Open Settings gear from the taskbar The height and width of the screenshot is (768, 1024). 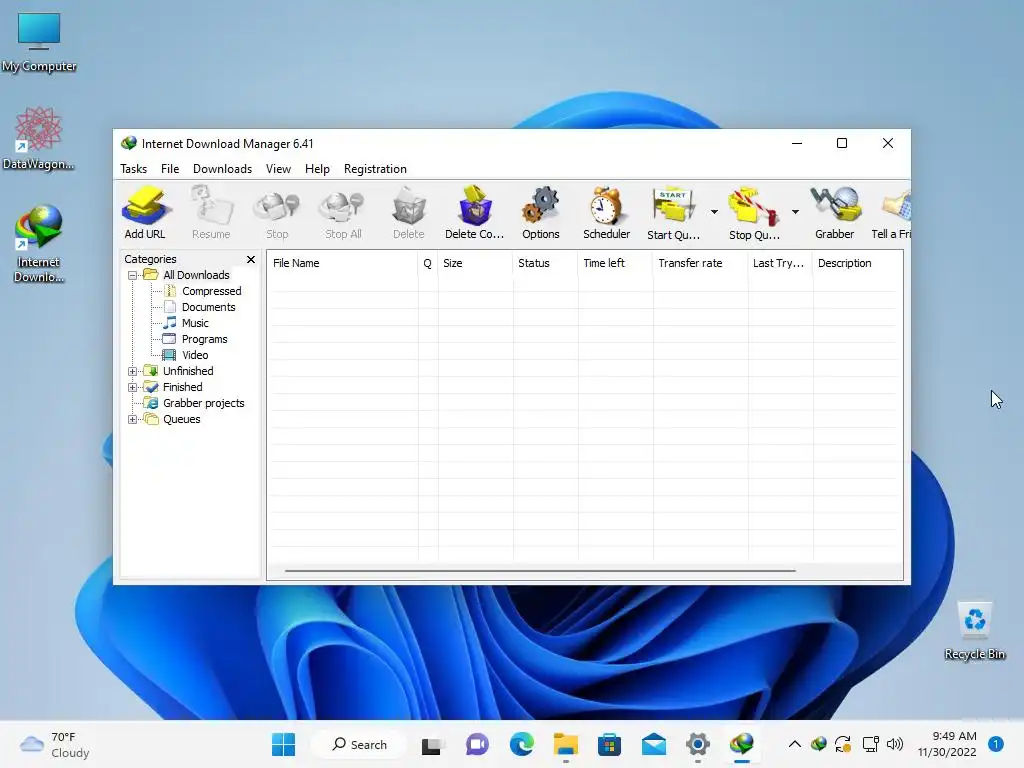pyautogui.click(x=697, y=744)
